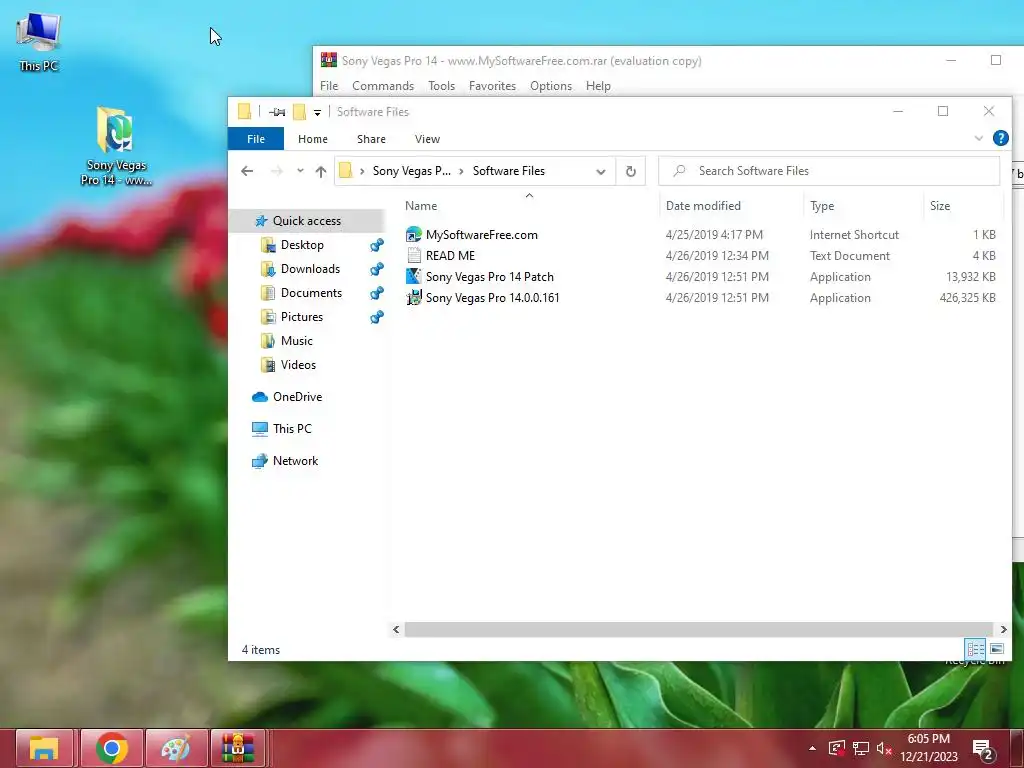Open WinRAR Tools menu
The image size is (1024, 768).
pos(441,86)
